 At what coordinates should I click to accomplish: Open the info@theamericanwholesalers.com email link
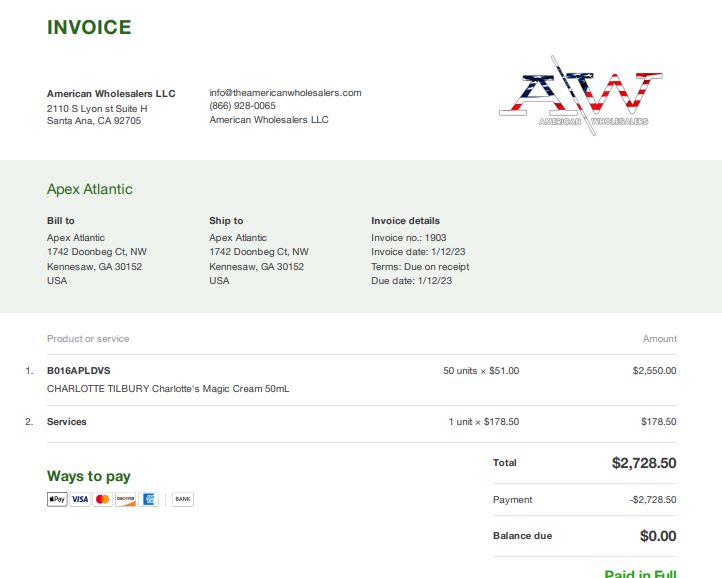tap(285, 93)
